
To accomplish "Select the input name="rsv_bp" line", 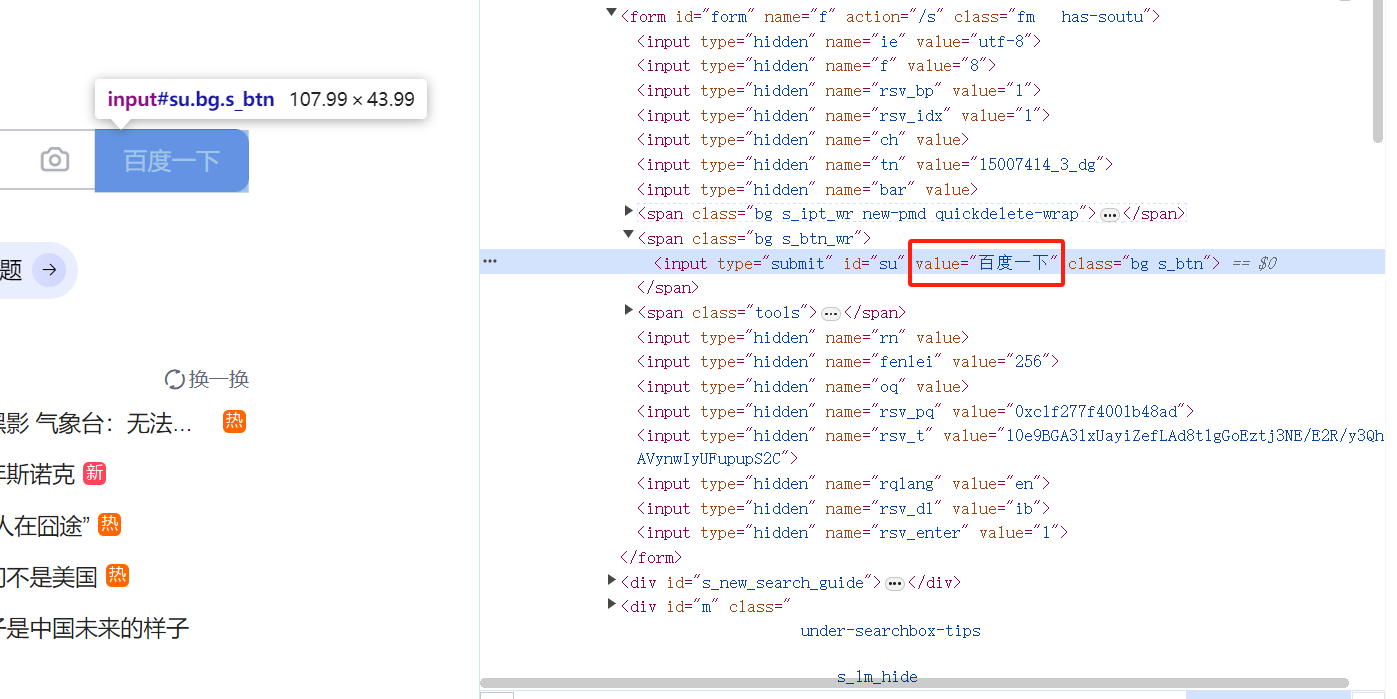I will pos(839,91).
